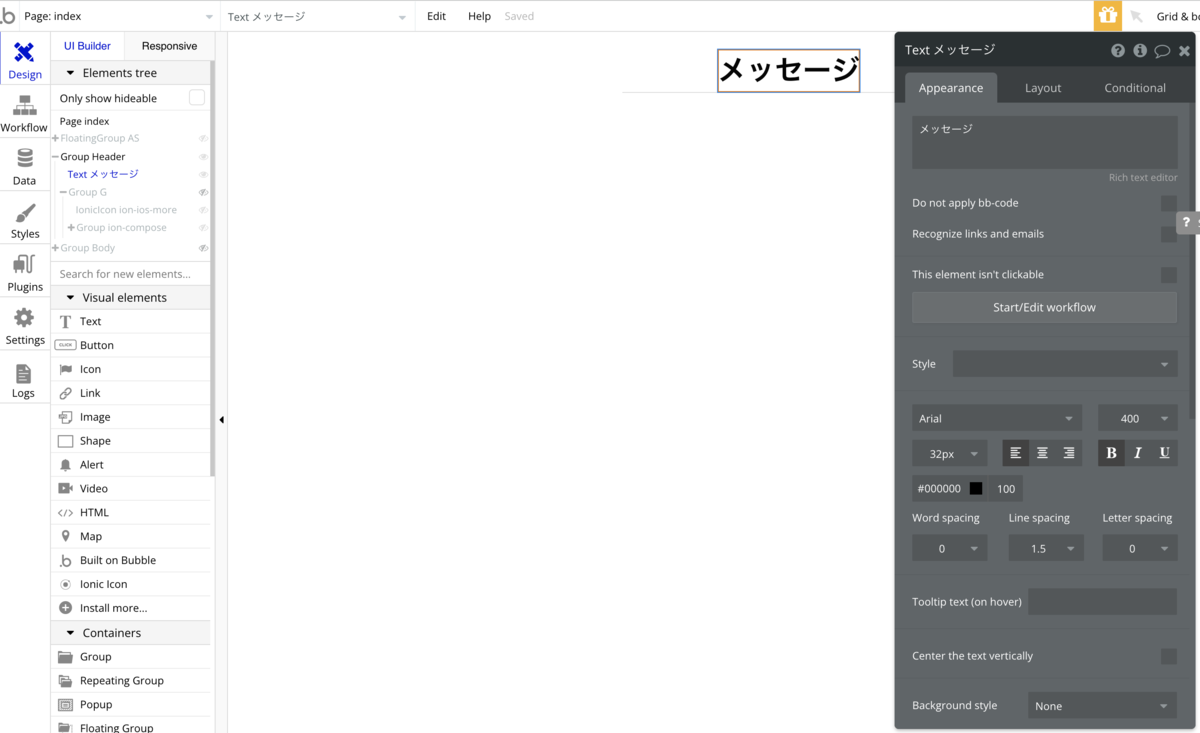Screen dimensions: 1200x733
Task: Open the Page: index dropdown
Action: click(118, 16)
